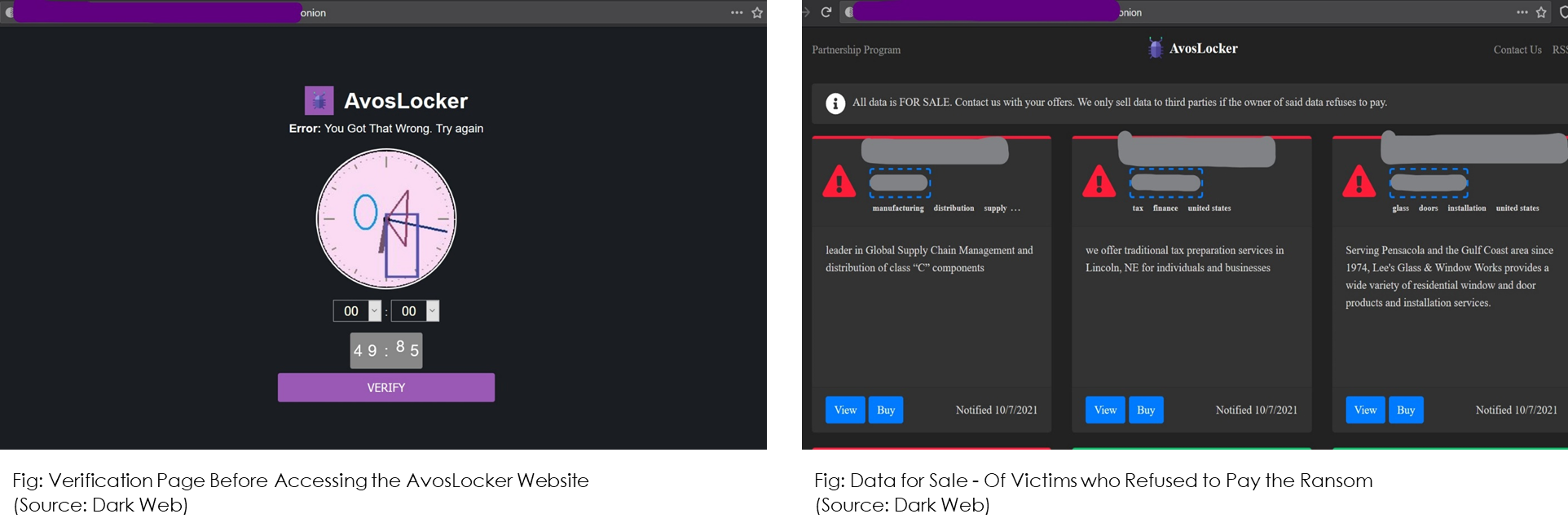This screenshot has height=527, width=1568.
Task: Select the 'doors' tag on the third card
Action: (1428, 209)
